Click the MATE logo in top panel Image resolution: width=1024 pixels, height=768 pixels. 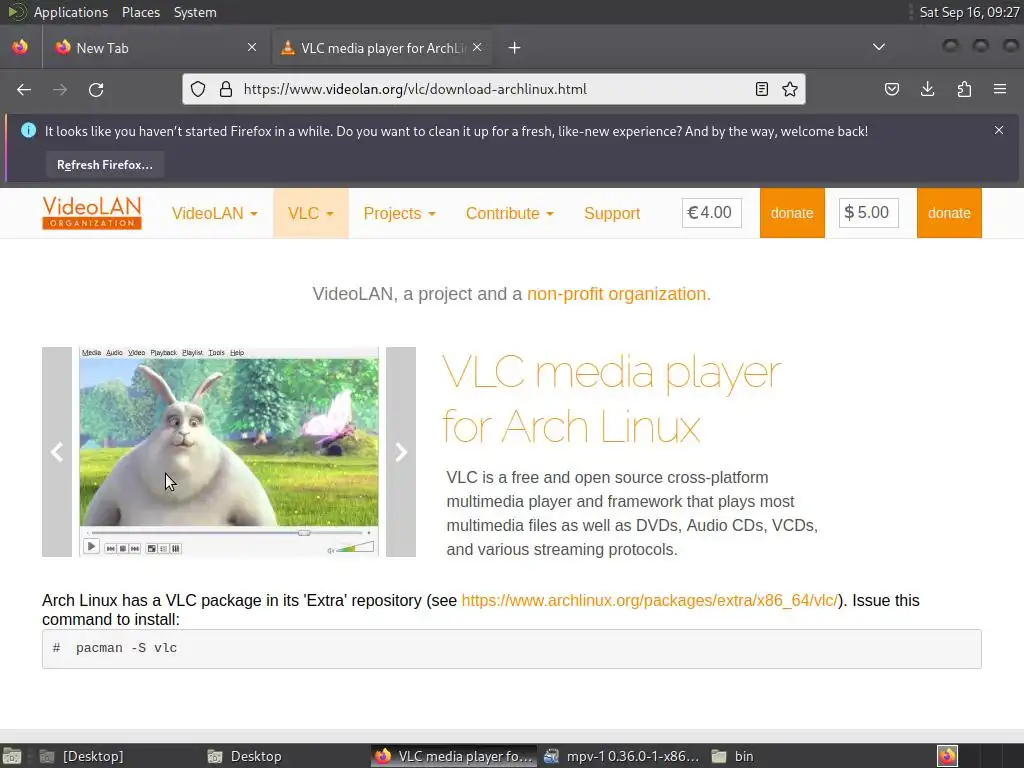point(16,12)
